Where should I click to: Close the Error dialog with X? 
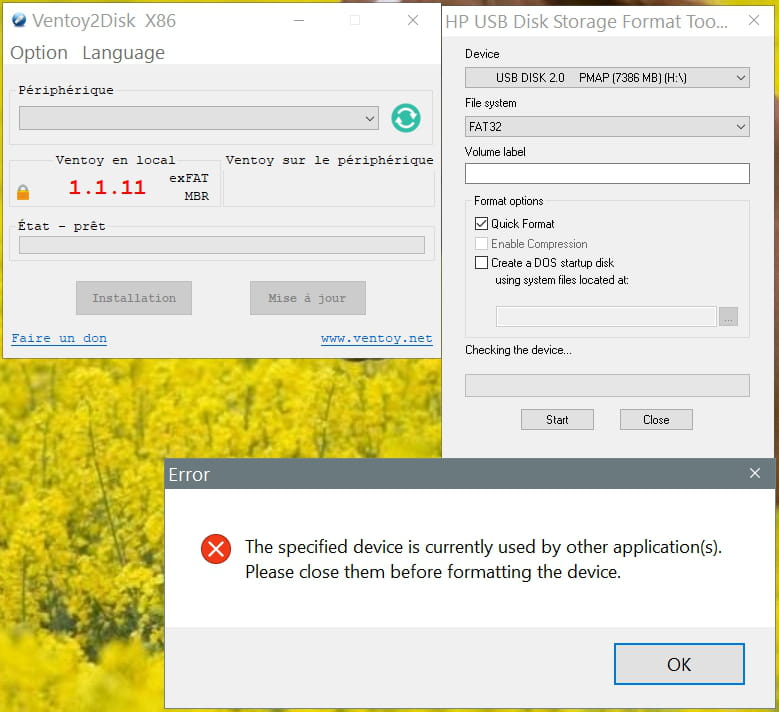(x=755, y=473)
